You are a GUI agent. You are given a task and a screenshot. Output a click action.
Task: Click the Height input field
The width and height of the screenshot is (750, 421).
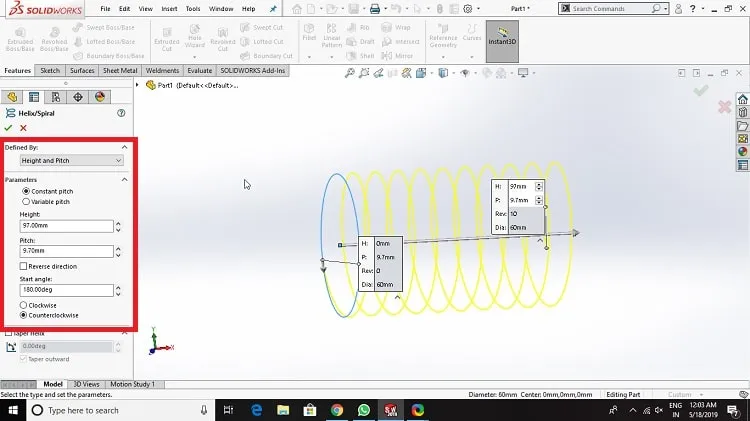pyautogui.click(x=66, y=226)
